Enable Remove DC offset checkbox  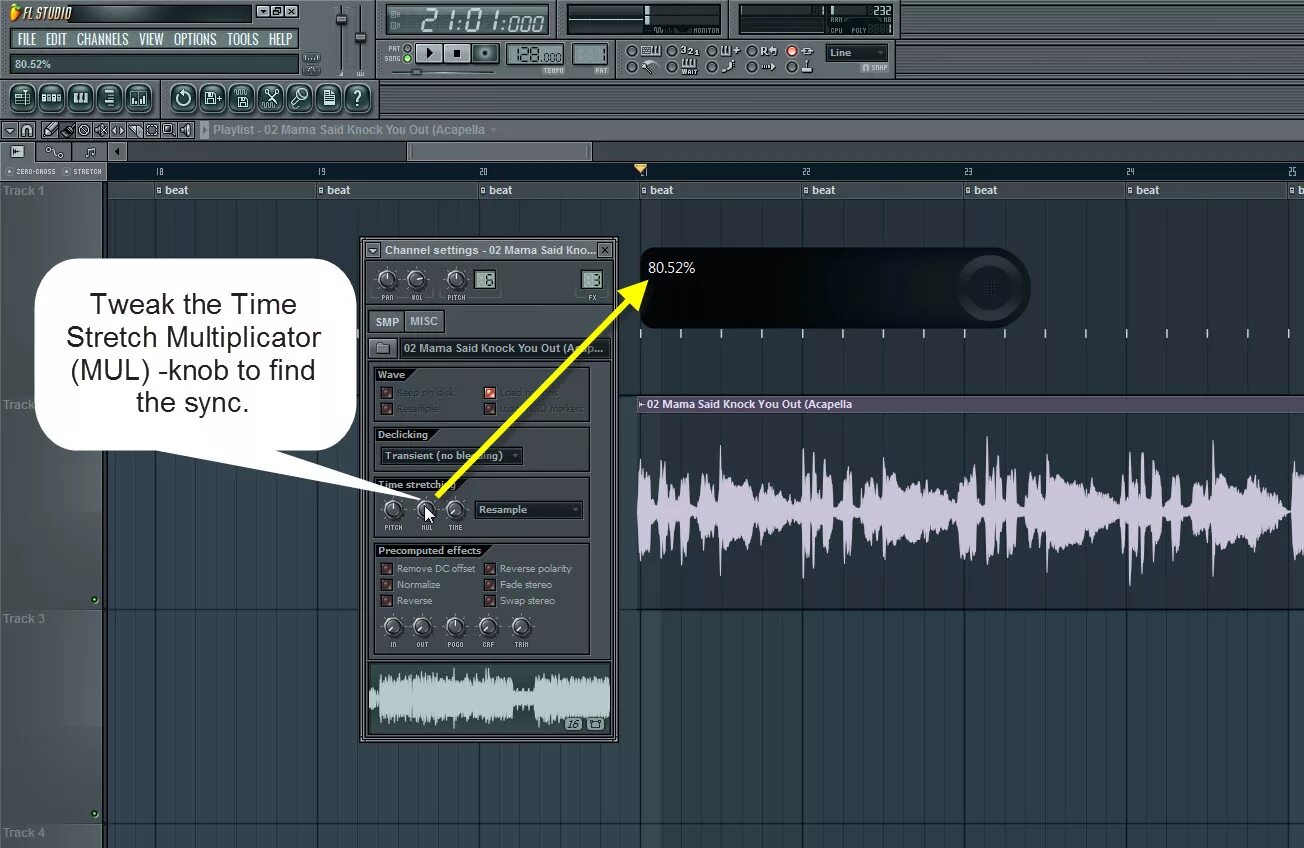pos(386,569)
